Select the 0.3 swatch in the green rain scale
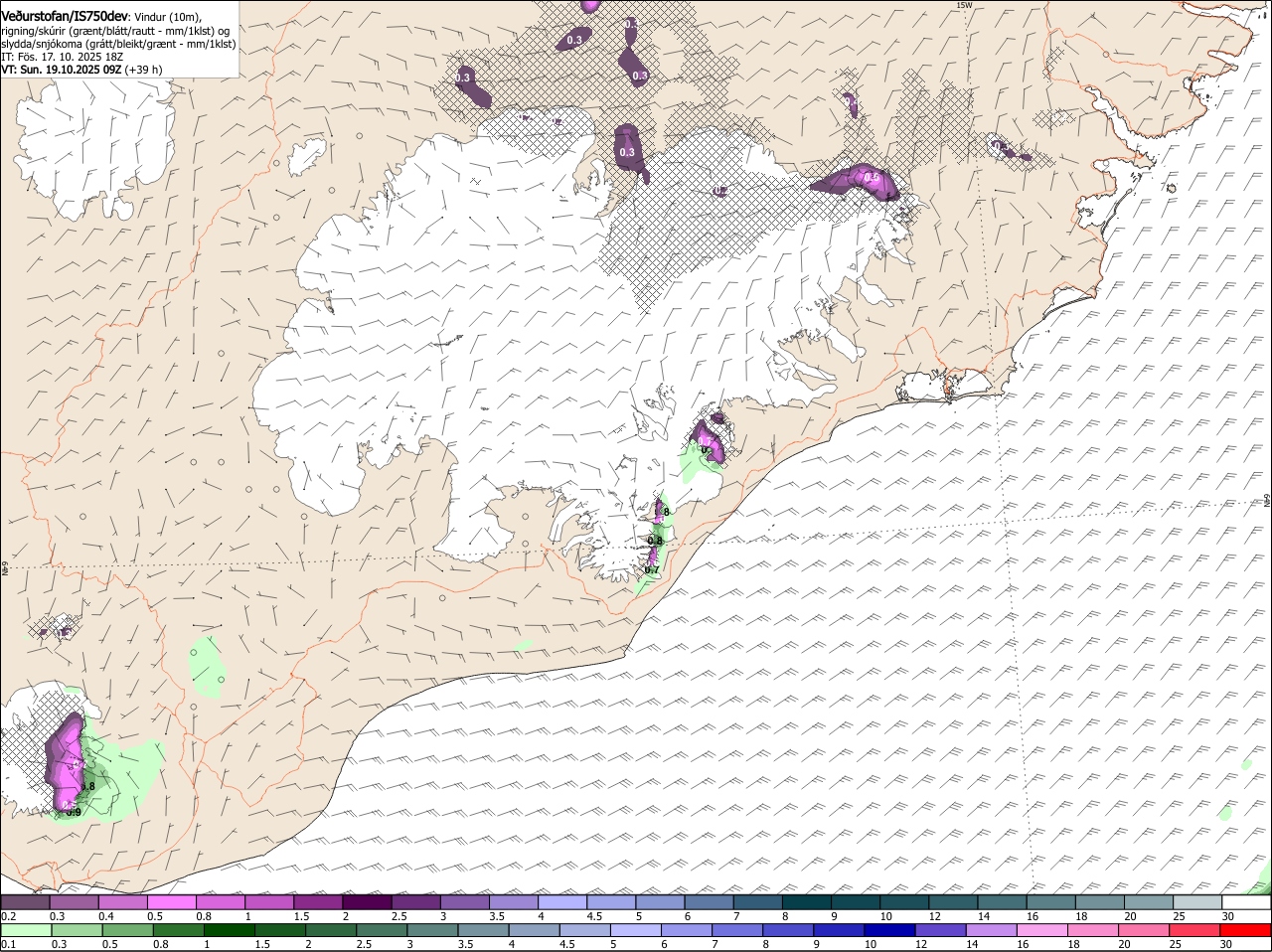 coord(76,931)
